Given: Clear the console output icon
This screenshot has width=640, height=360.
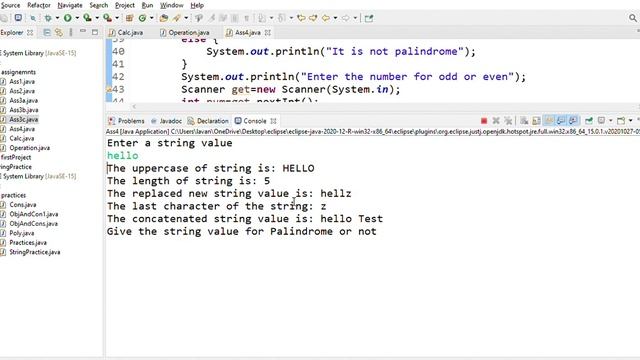Looking at the screenshot, I should [524, 121].
